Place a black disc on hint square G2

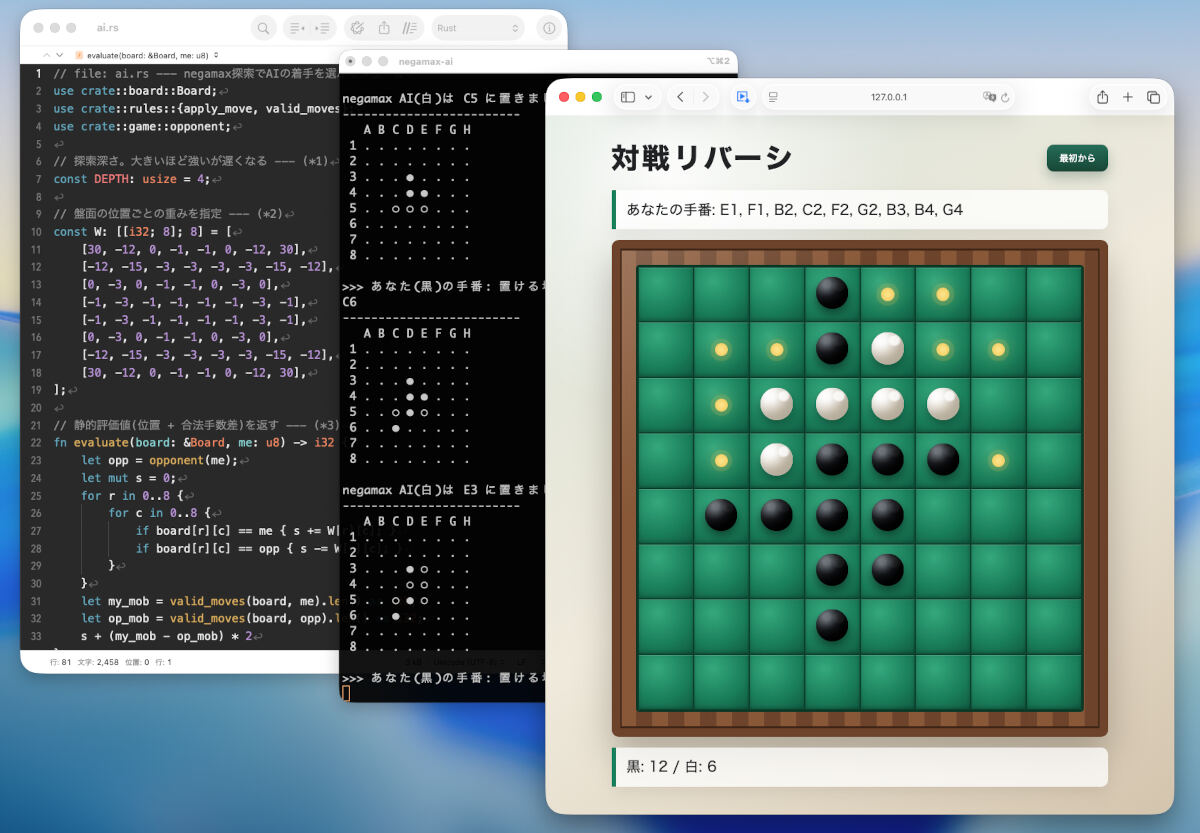coord(998,349)
